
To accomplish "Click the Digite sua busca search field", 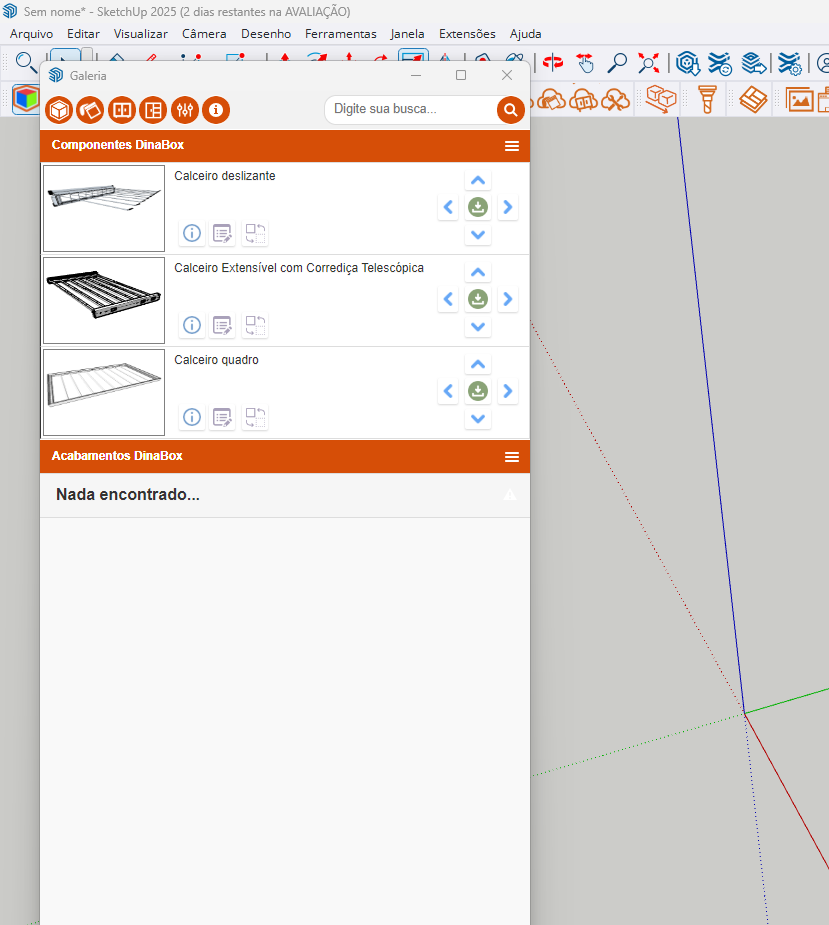I will [x=410, y=109].
